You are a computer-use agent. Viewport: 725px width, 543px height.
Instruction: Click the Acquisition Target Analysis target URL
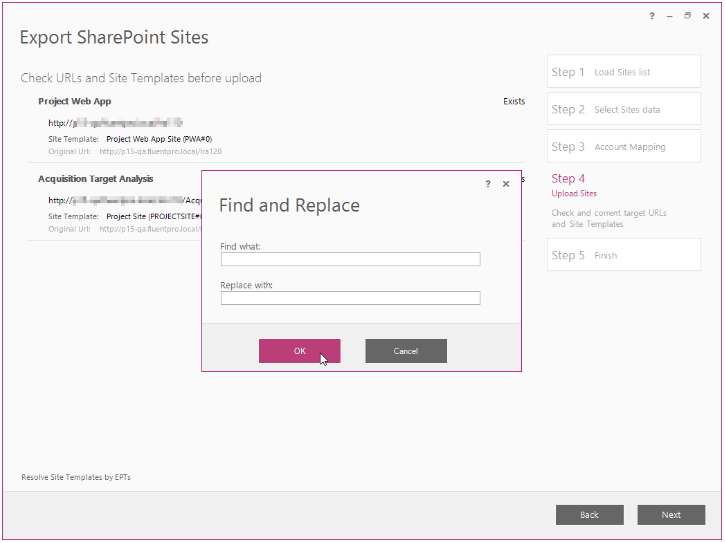(125, 200)
